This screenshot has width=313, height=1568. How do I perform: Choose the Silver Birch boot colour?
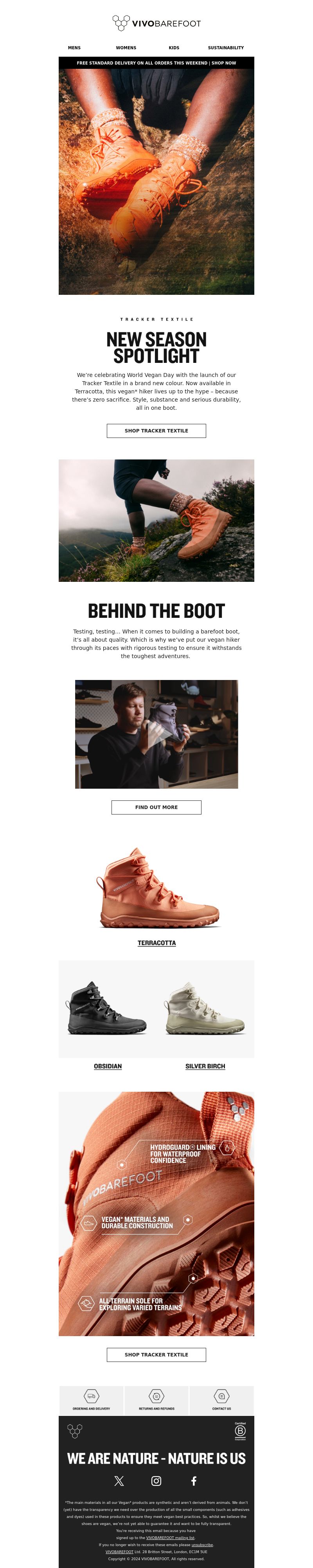205,1066
